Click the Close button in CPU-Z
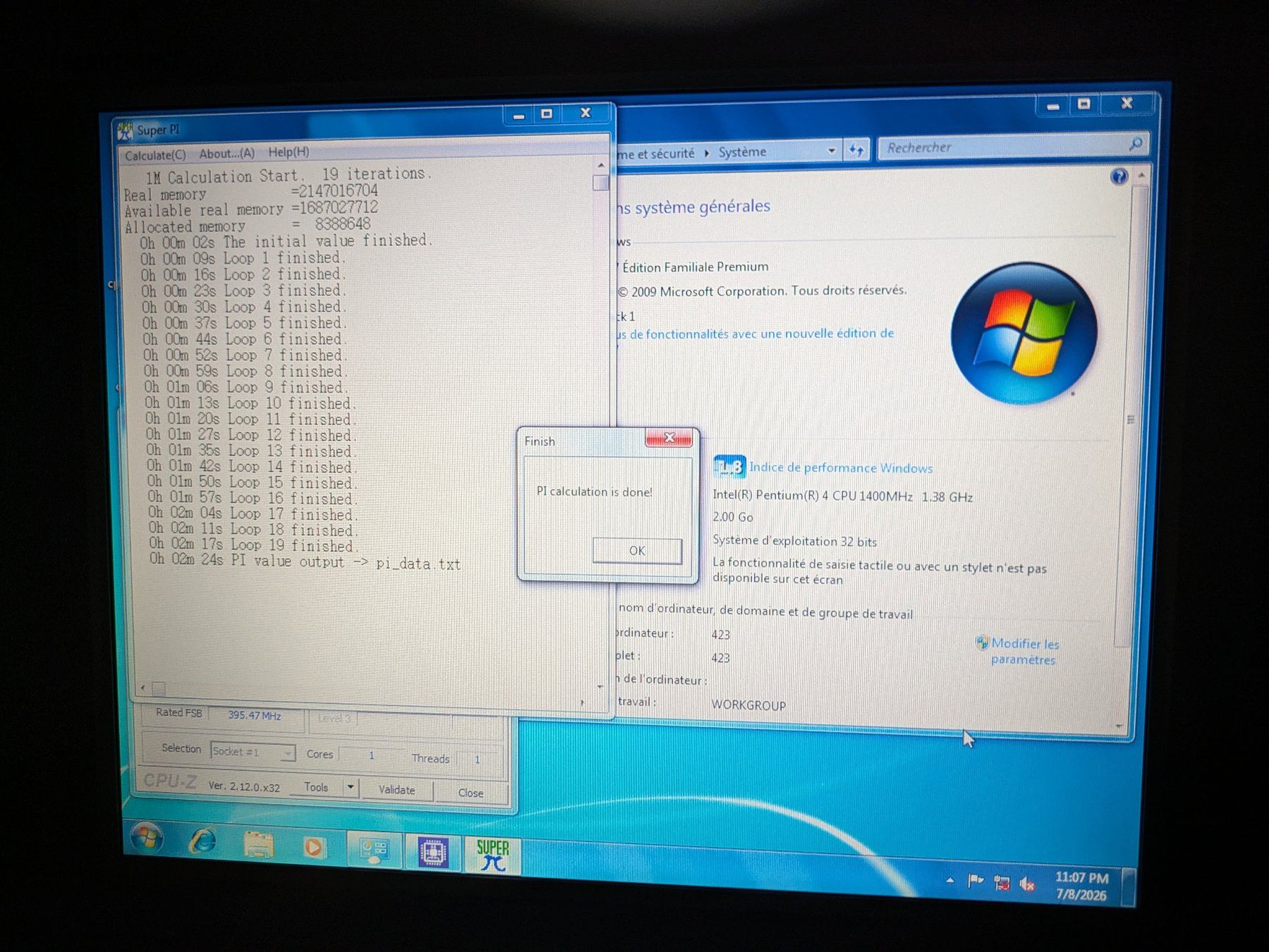Viewport: 1269px width, 952px height. pos(470,793)
